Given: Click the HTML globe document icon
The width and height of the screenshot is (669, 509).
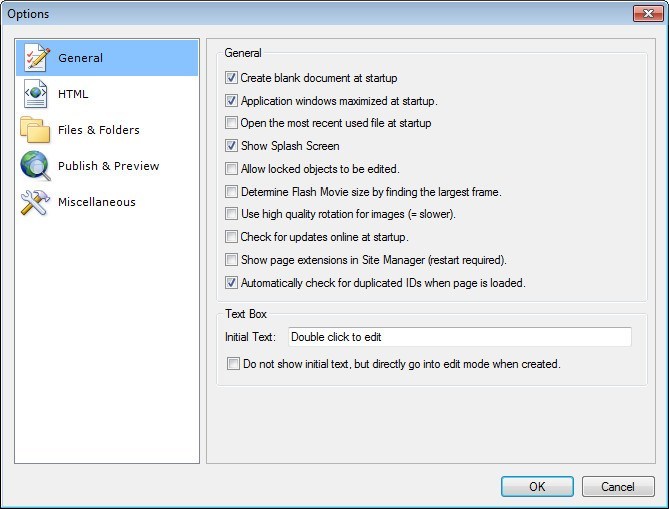Looking at the screenshot, I should pyautogui.click(x=35, y=94).
